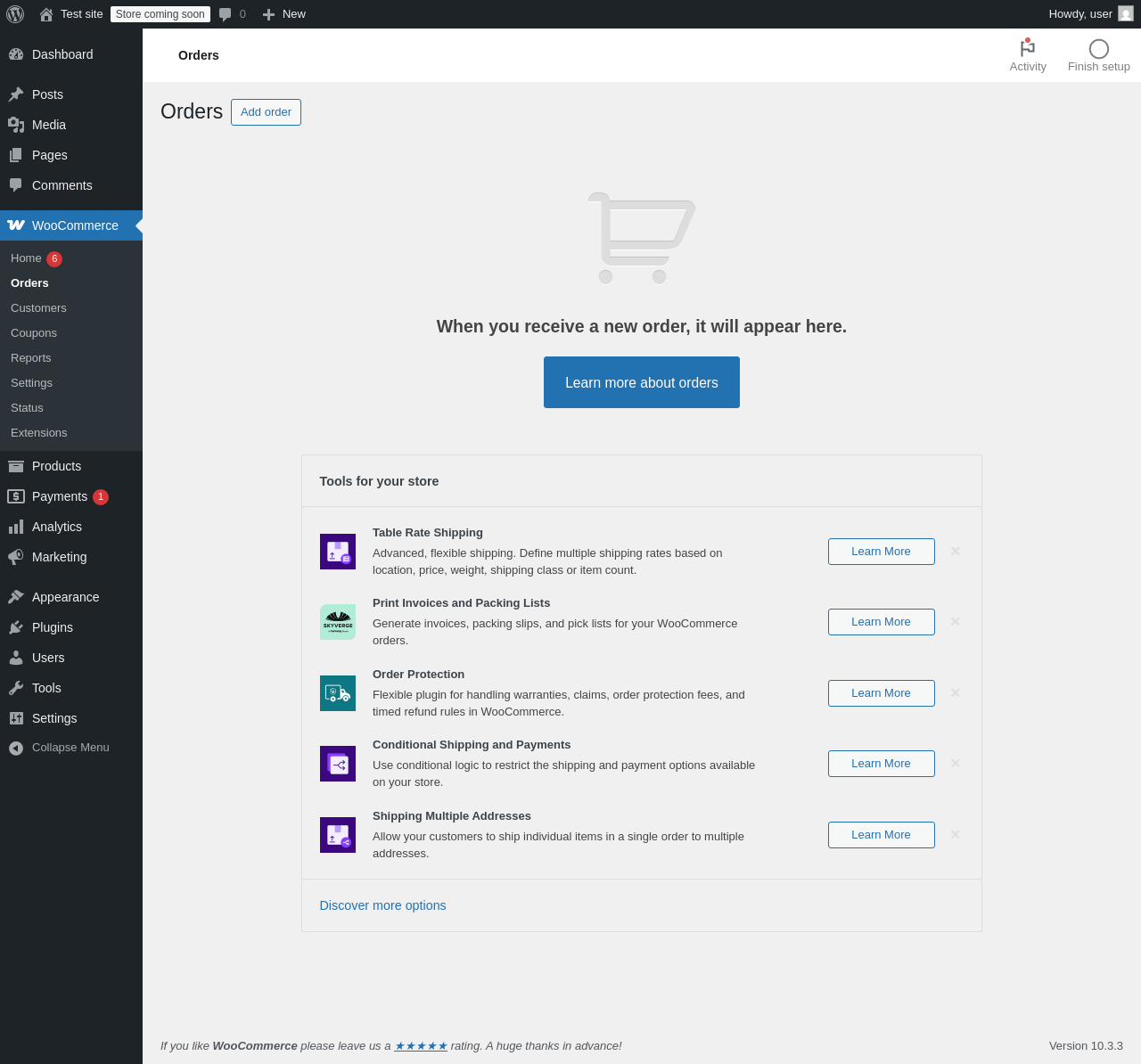Open the Activity flag icon
The width and height of the screenshot is (1141, 1064).
[1028, 48]
